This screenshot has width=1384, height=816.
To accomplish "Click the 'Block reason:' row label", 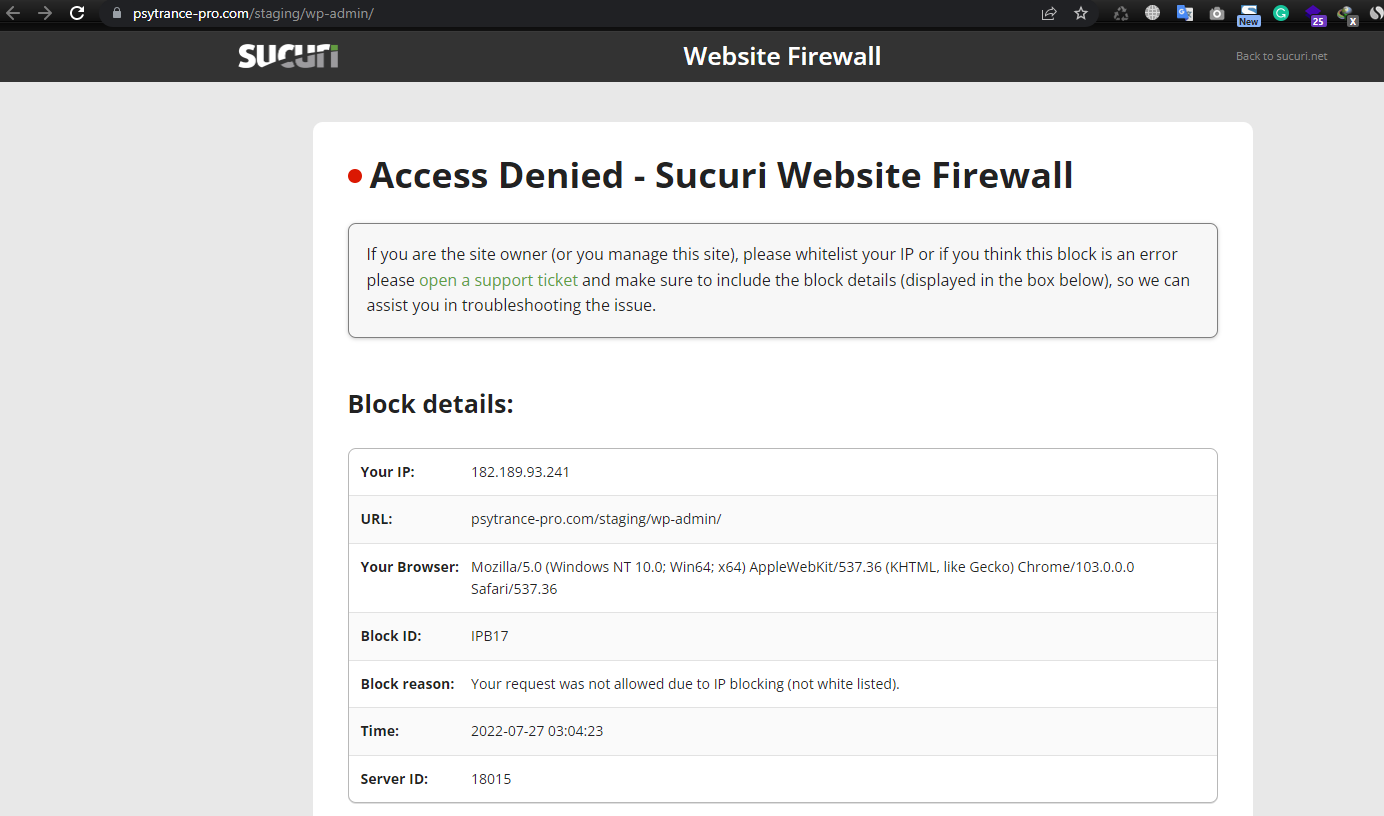I will tap(407, 684).
